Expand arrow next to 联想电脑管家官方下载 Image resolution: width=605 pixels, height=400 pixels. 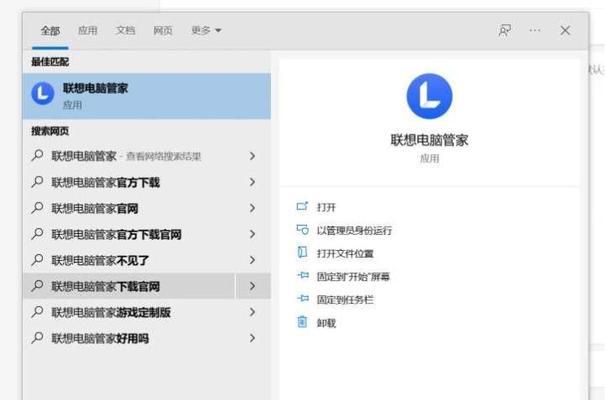point(252,182)
